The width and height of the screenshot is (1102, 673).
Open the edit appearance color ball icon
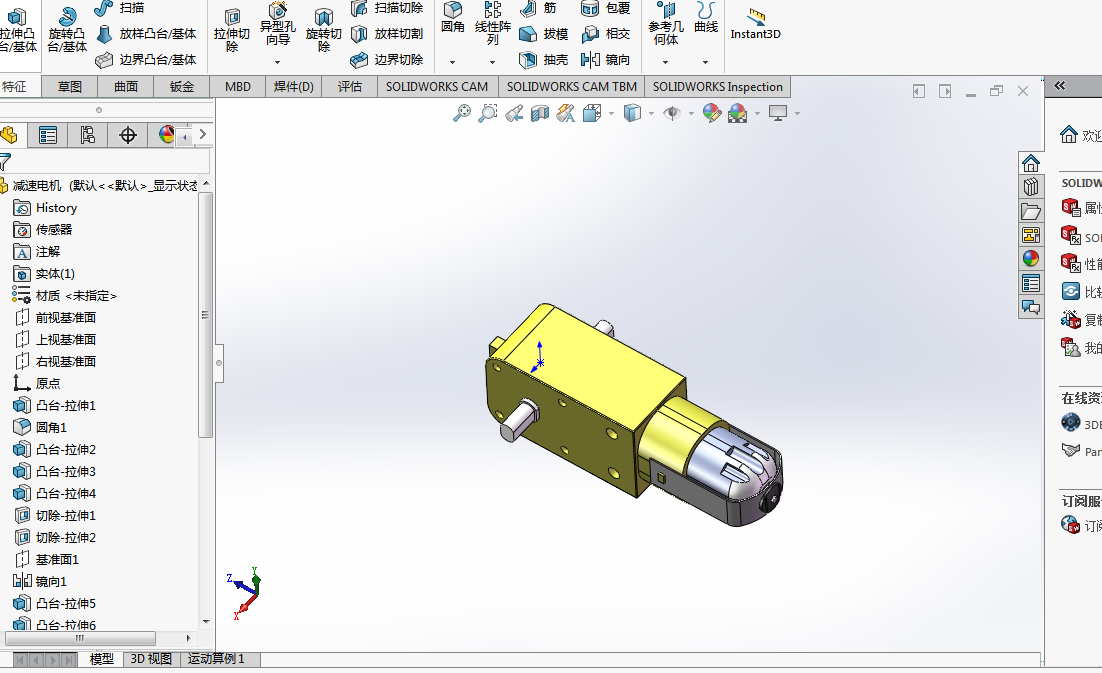click(x=711, y=112)
